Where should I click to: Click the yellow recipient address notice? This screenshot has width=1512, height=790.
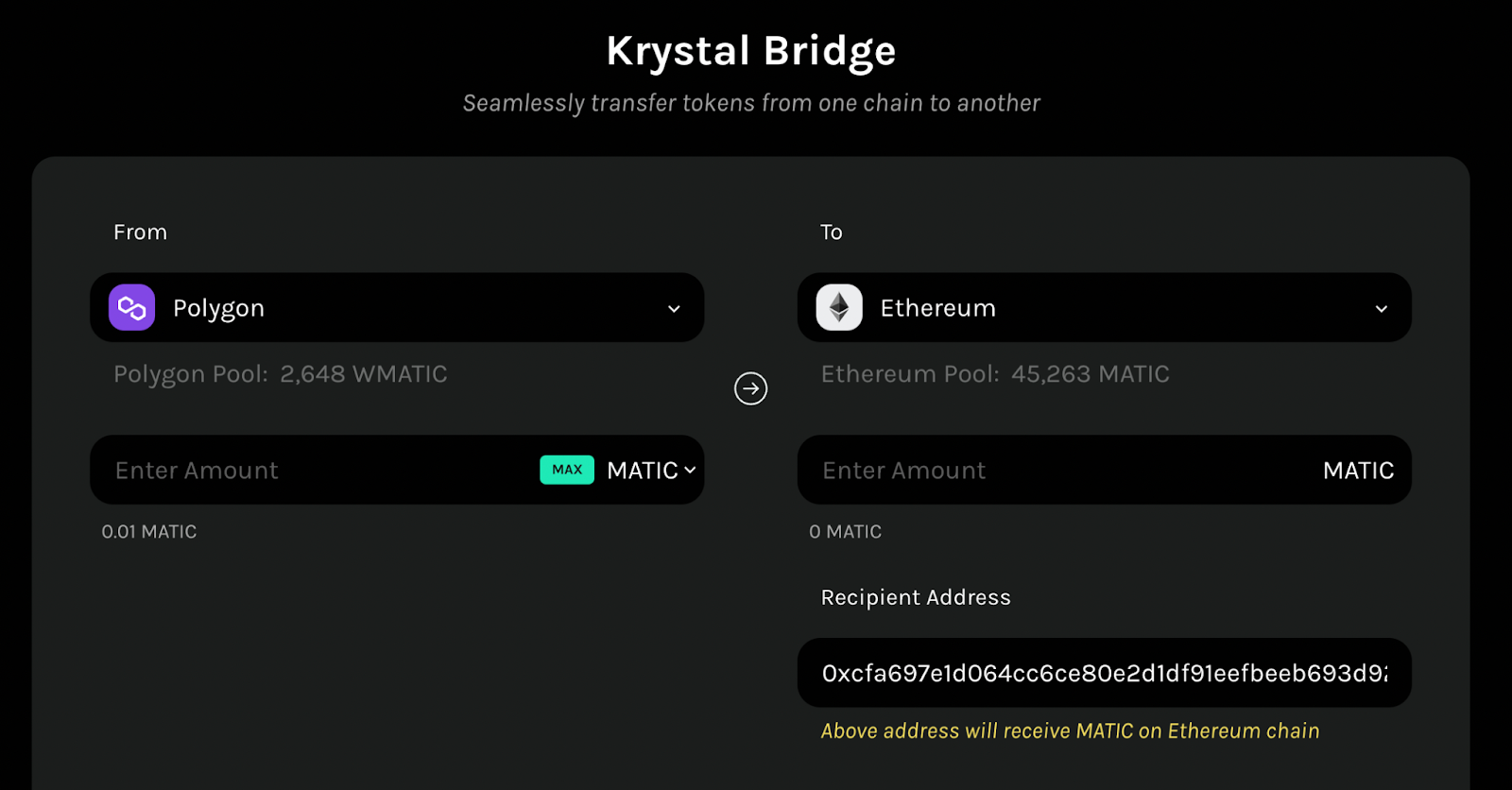[1070, 730]
